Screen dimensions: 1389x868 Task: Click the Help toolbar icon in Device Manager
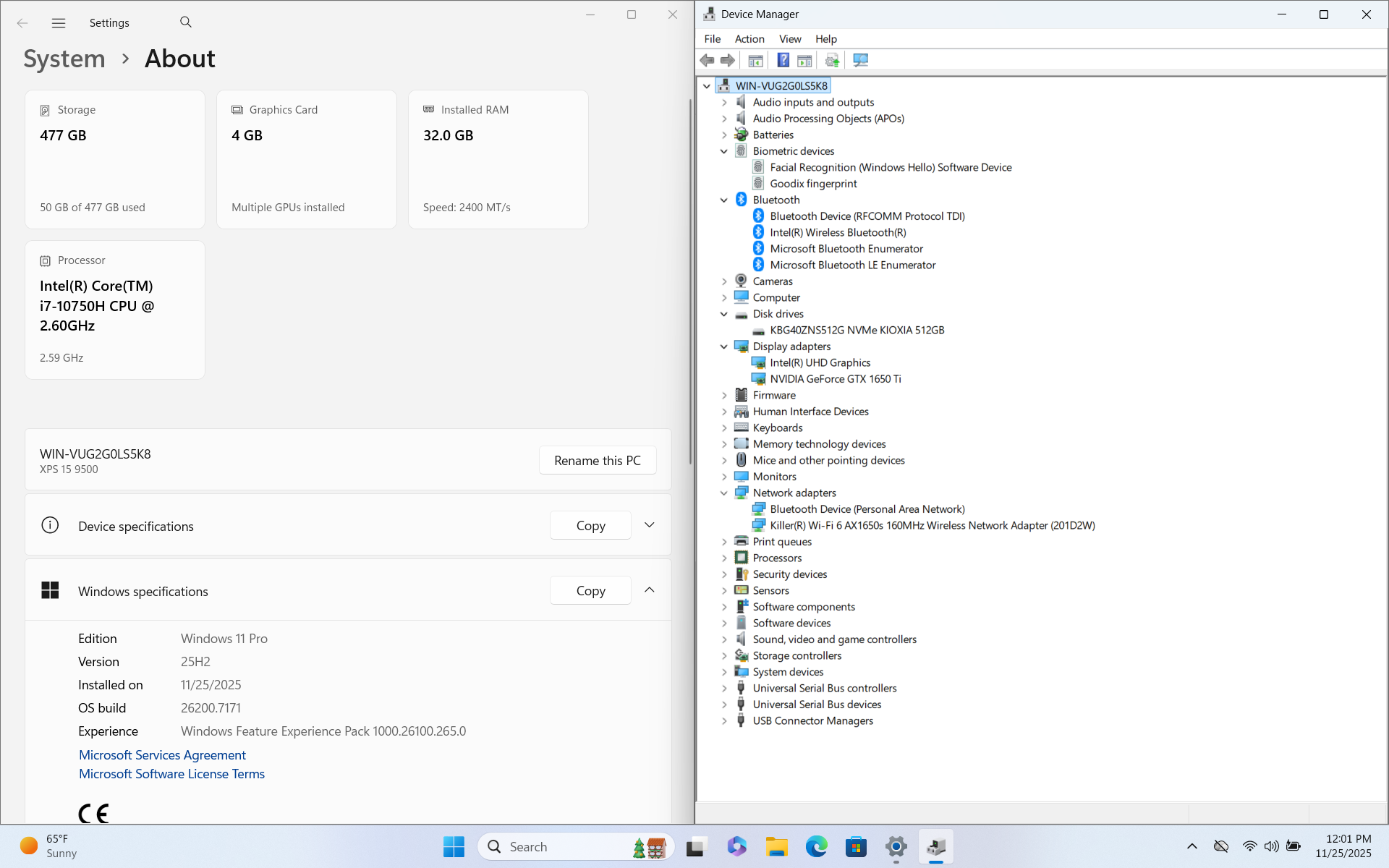click(x=783, y=61)
